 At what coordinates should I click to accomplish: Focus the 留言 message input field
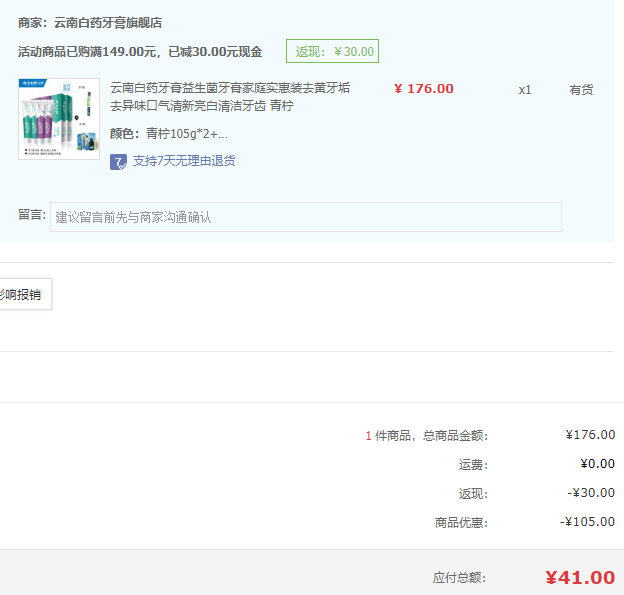point(306,217)
